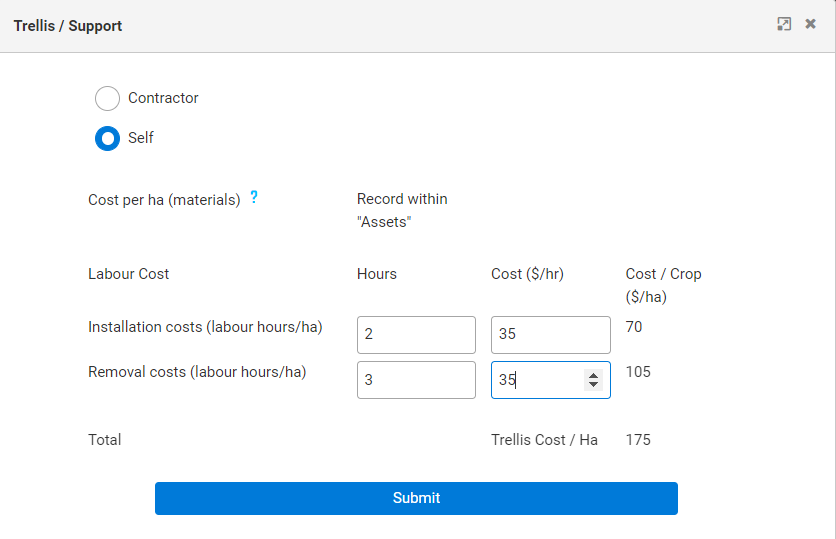This screenshot has width=836, height=539.
Task: Click the removal Cost / Crop value 105
Action: (x=638, y=372)
